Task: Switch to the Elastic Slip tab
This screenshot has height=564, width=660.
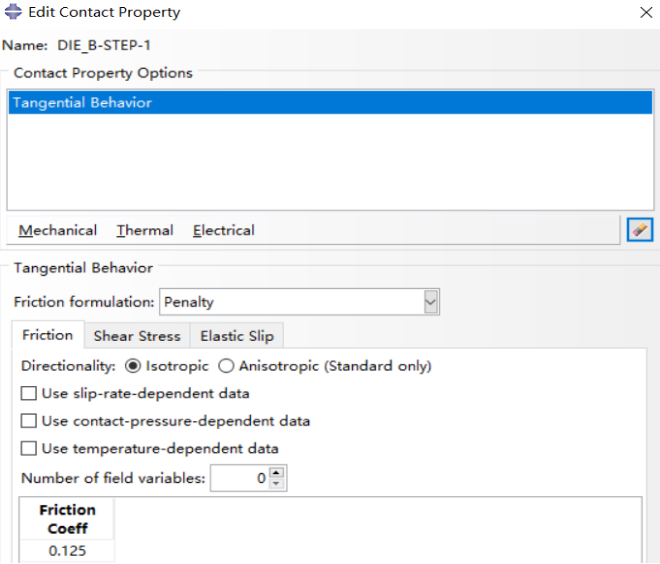Action: pyautogui.click(x=237, y=336)
